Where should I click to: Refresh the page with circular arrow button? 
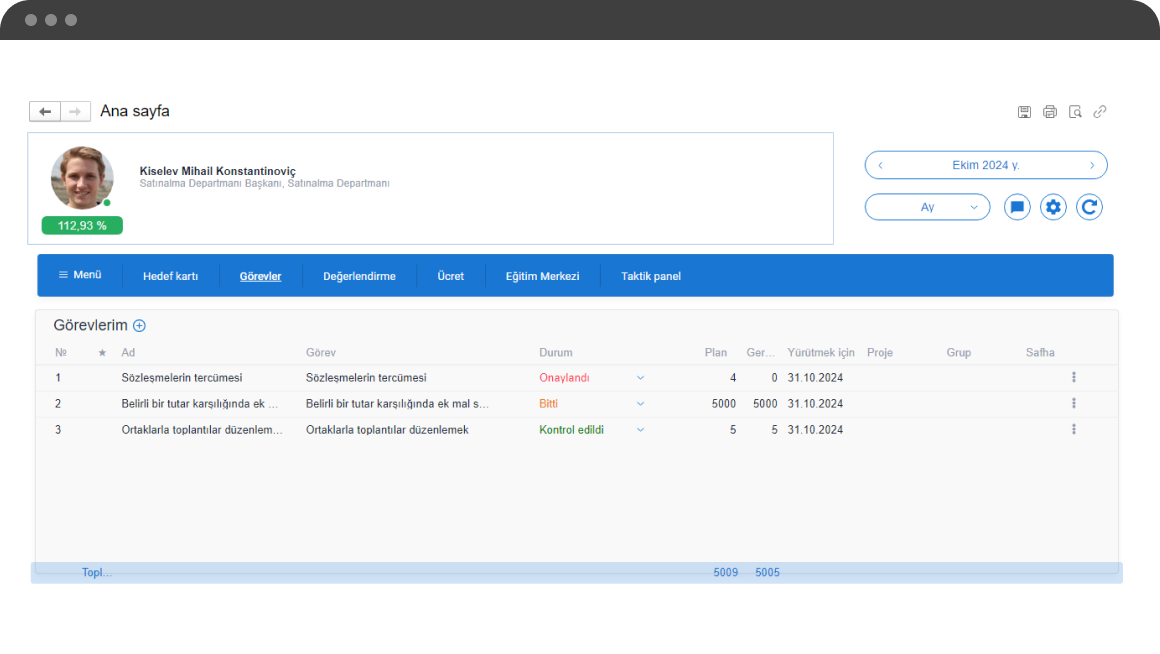[1089, 207]
